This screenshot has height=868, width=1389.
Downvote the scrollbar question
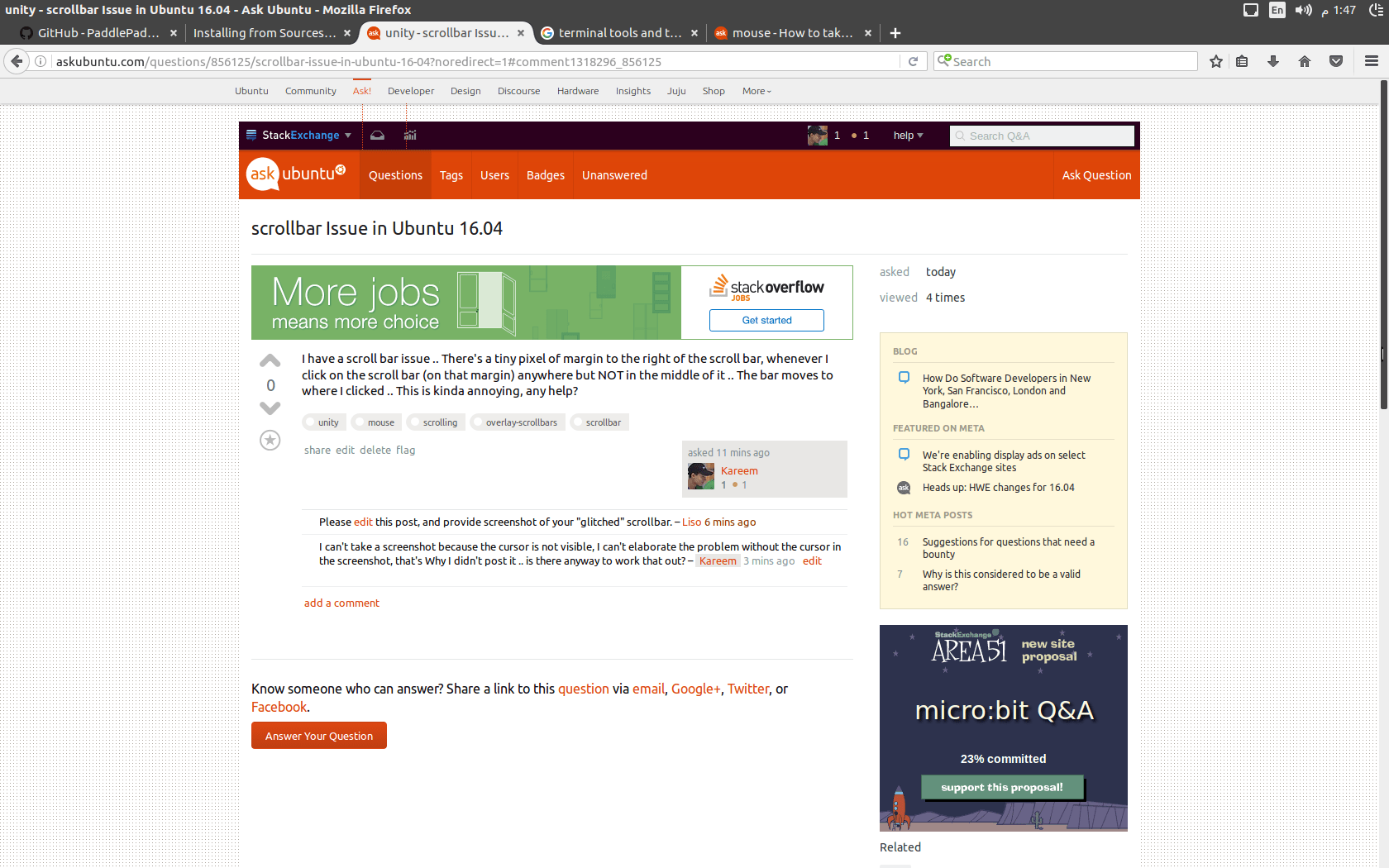click(x=270, y=408)
